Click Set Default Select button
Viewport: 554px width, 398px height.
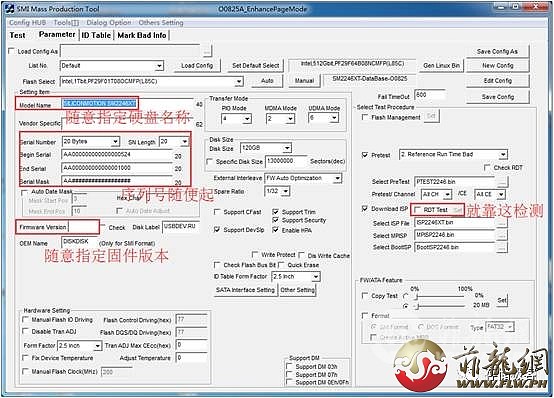tap(255, 66)
